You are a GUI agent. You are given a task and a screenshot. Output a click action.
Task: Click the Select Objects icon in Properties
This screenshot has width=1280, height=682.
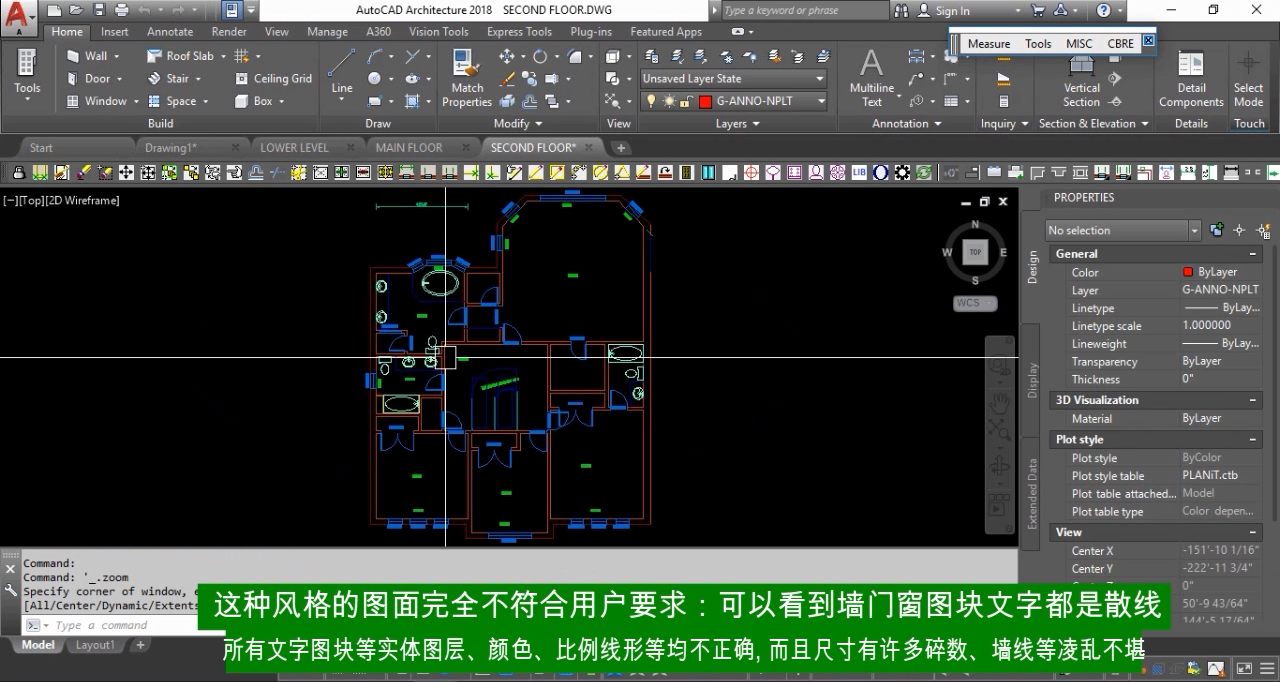click(1240, 230)
